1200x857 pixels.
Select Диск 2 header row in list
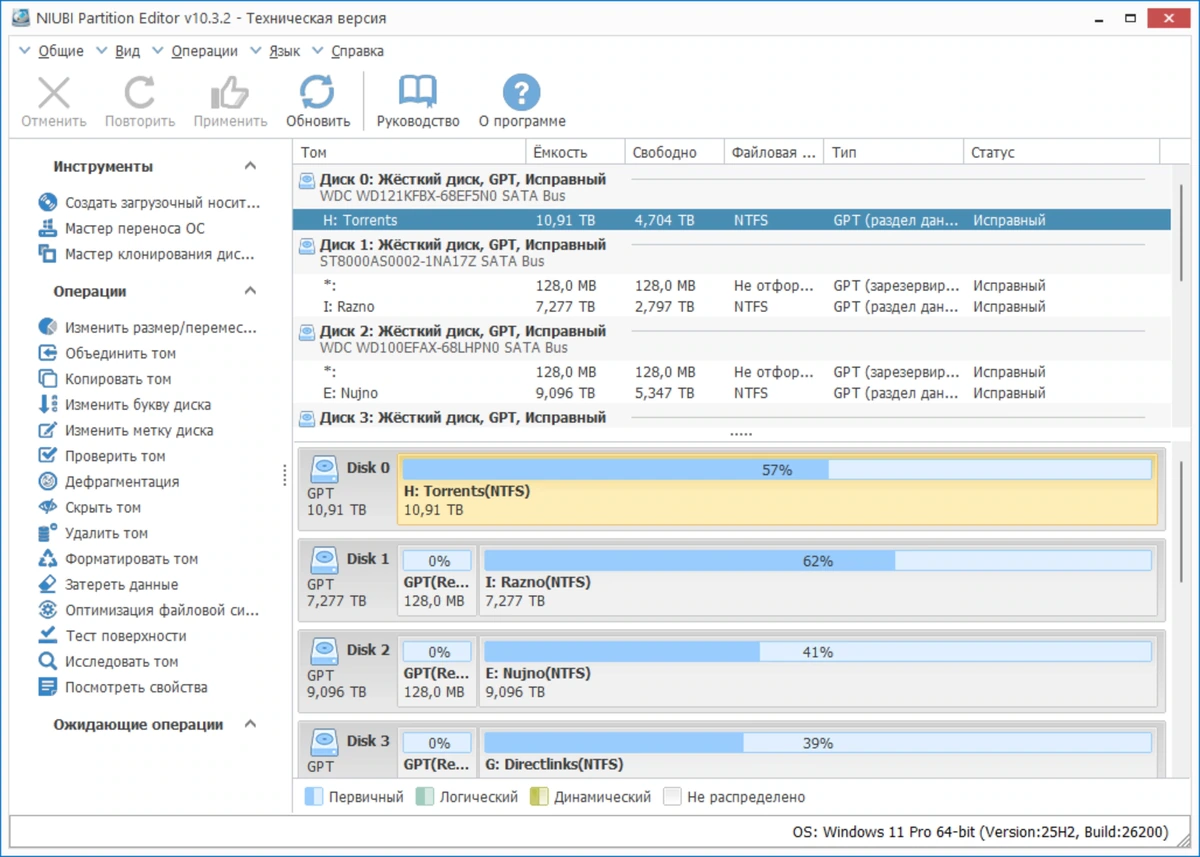click(732, 339)
